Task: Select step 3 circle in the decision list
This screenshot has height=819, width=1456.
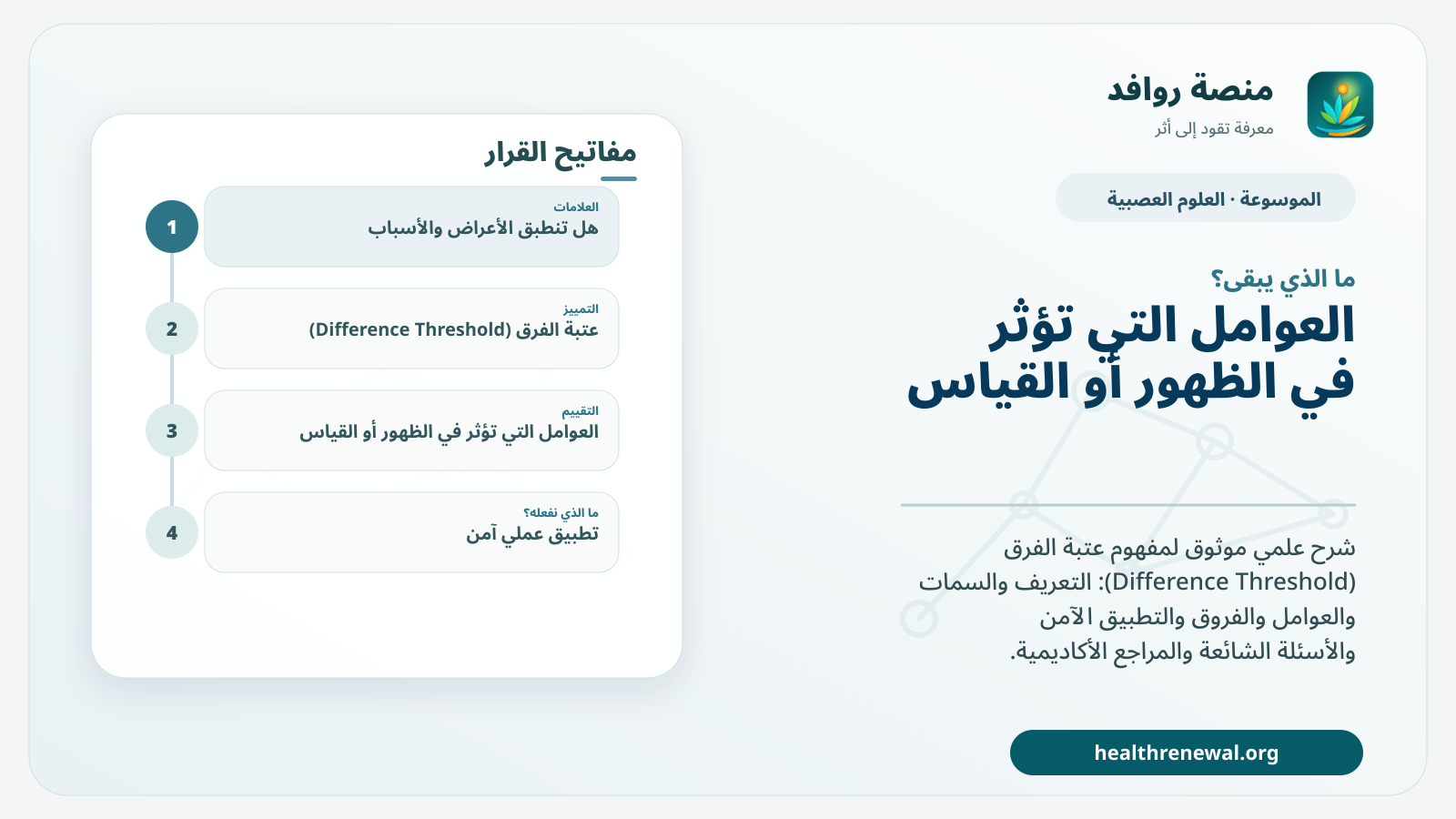Action: 172,430
